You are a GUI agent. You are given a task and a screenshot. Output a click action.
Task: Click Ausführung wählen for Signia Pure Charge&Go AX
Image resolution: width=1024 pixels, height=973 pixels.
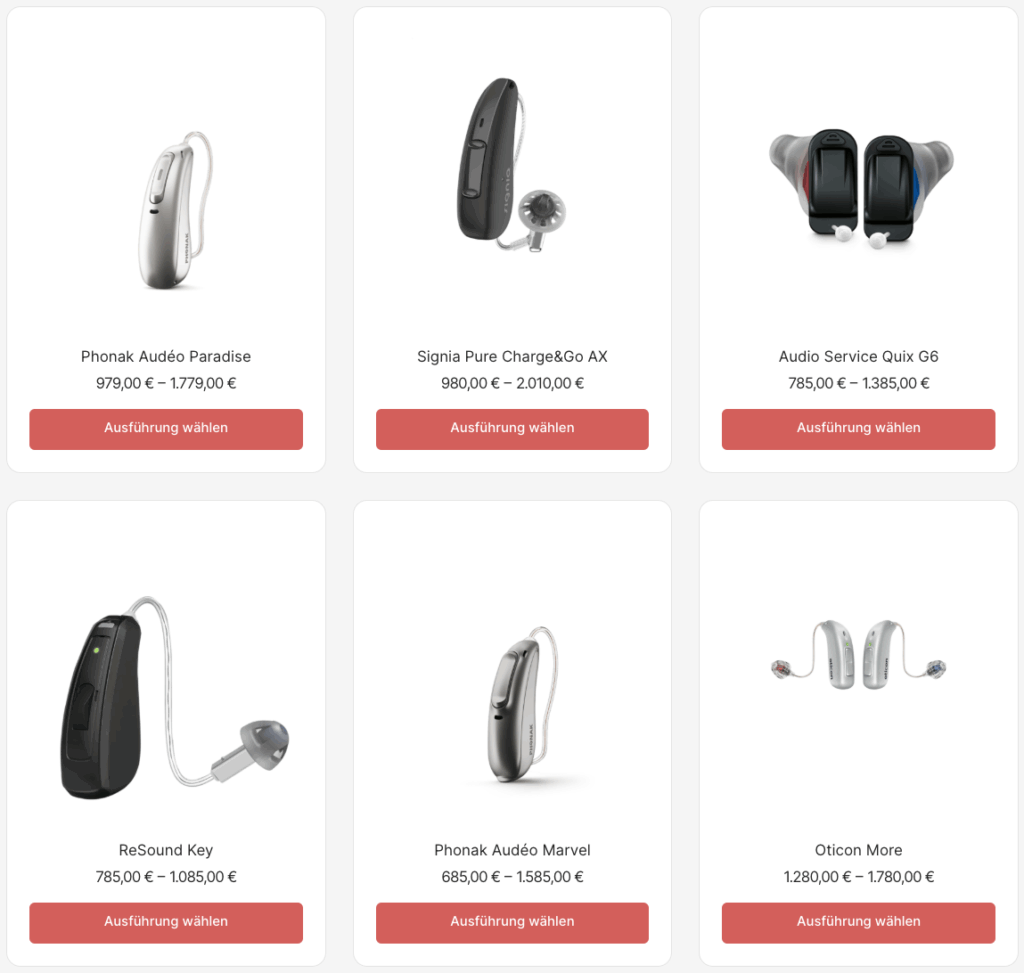(512, 429)
